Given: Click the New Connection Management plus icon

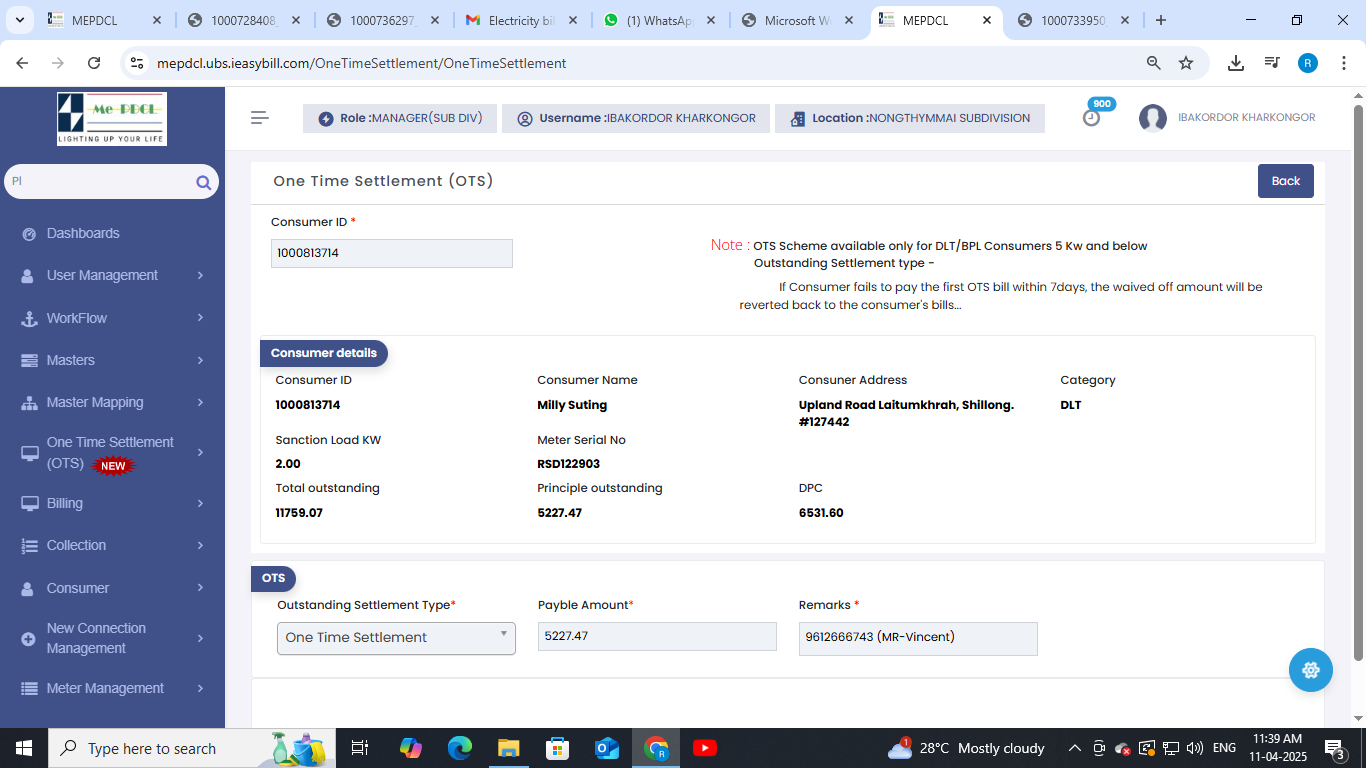Looking at the screenshot, I should [28, 638].
